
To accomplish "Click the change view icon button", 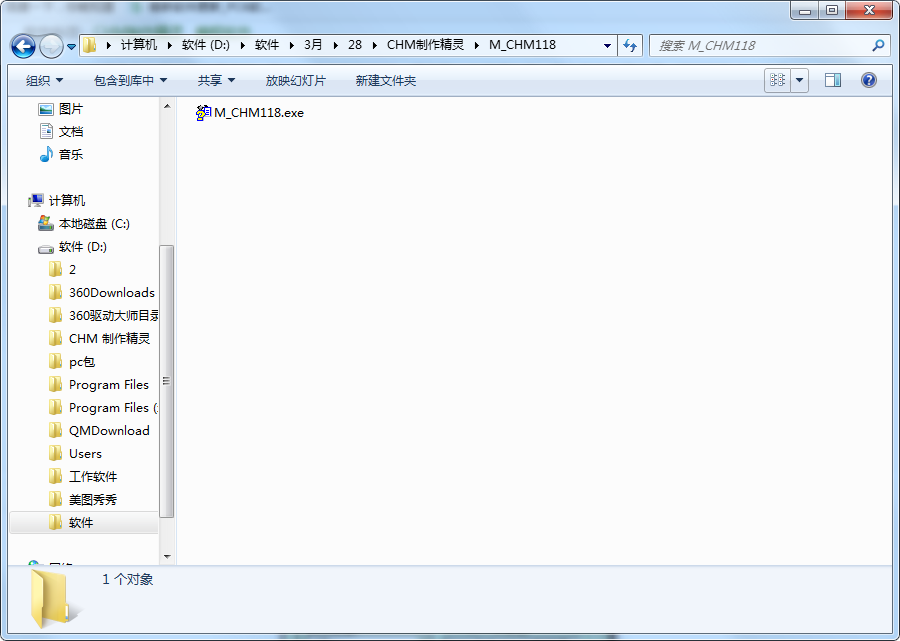I will [x=777, y=80].
